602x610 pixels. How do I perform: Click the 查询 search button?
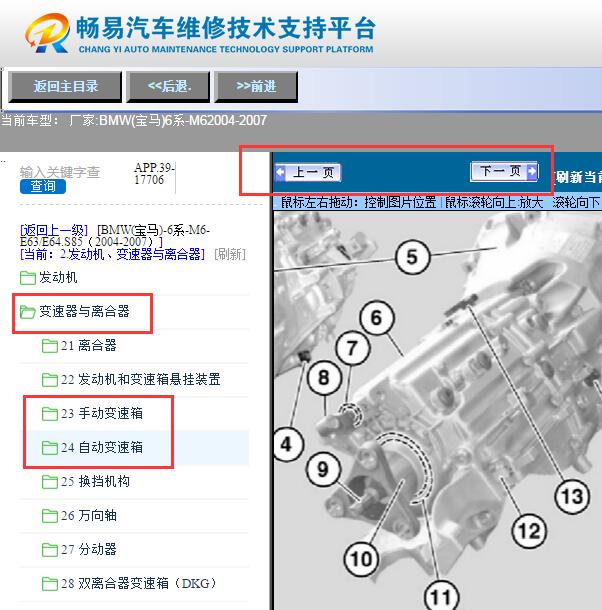click(x=43, y=186)
